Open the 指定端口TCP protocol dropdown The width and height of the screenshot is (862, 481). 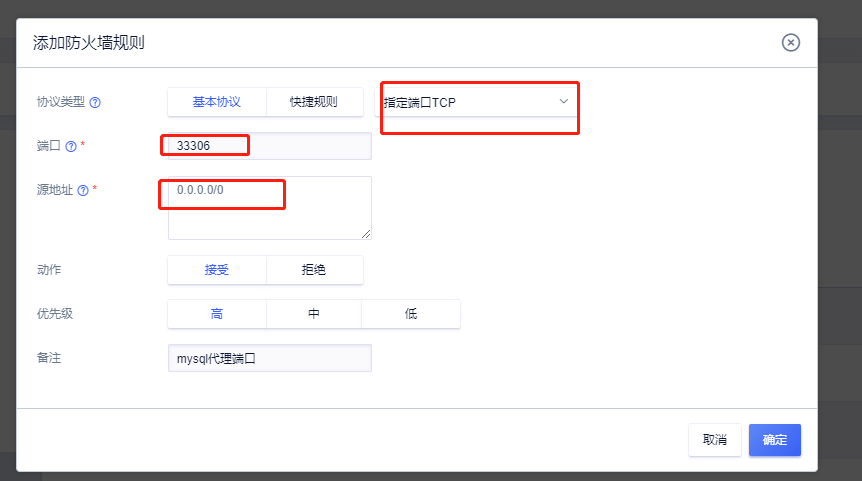[470, 102]
